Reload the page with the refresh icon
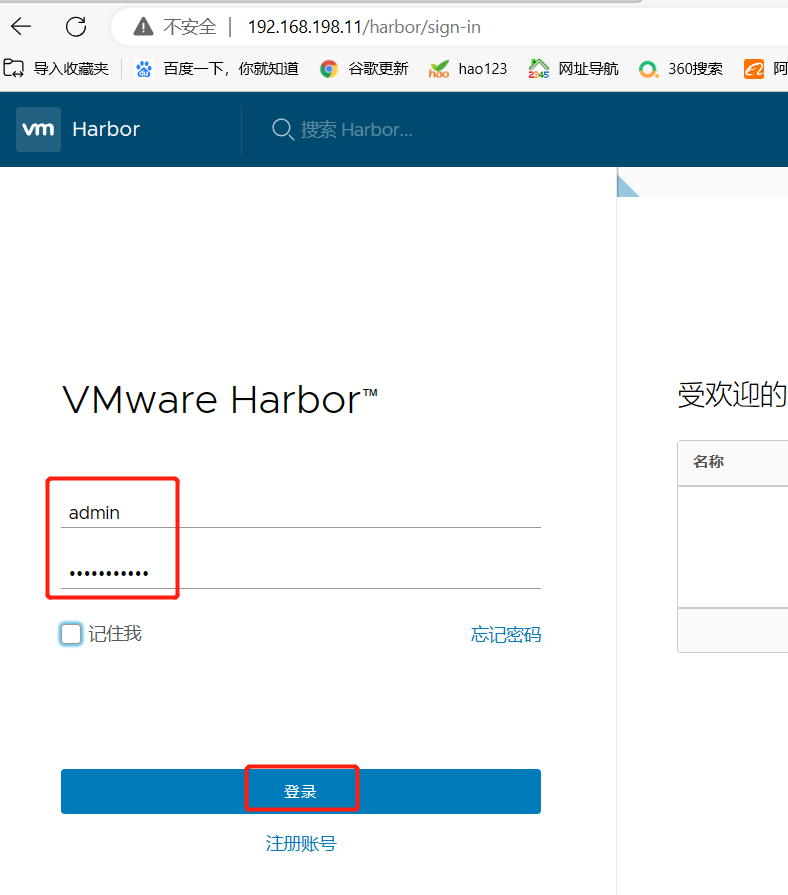Viewport: 788px width, 895px height. [x=76, y=26]
